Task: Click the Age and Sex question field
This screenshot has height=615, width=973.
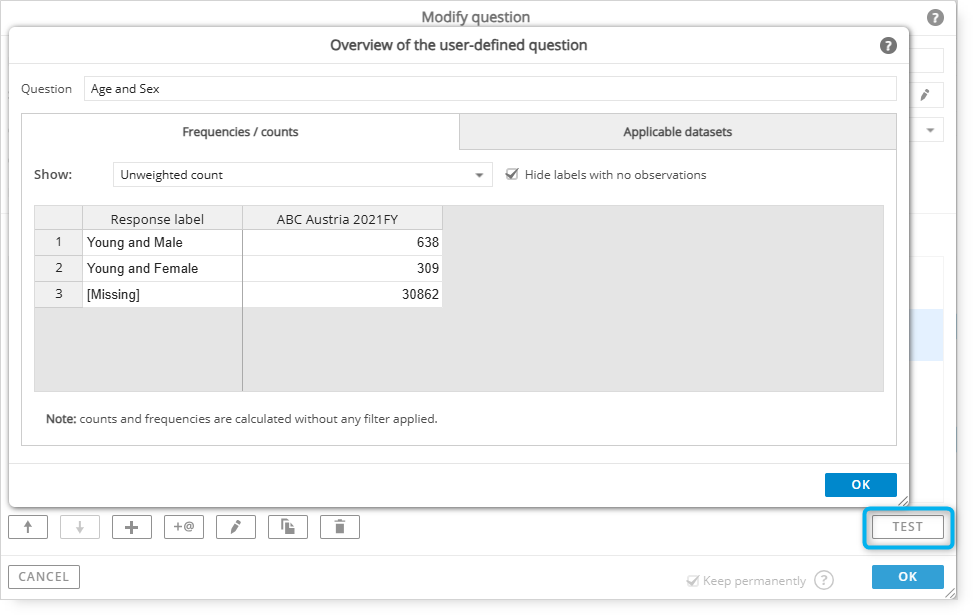Action: 490,89
